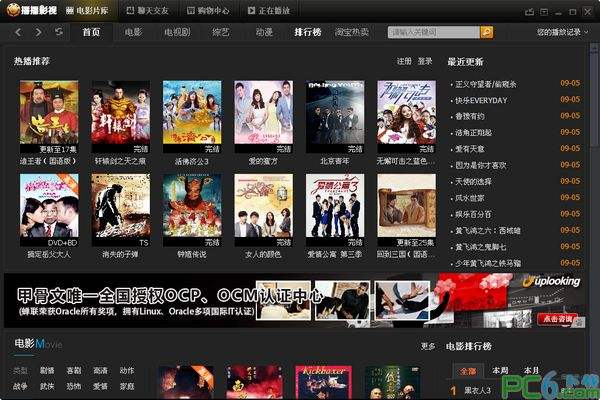Open the 回到三国 poster updated to 25 episodes
Image resolution: width=600 pixels, height=400 pixels.
(406, 210)
